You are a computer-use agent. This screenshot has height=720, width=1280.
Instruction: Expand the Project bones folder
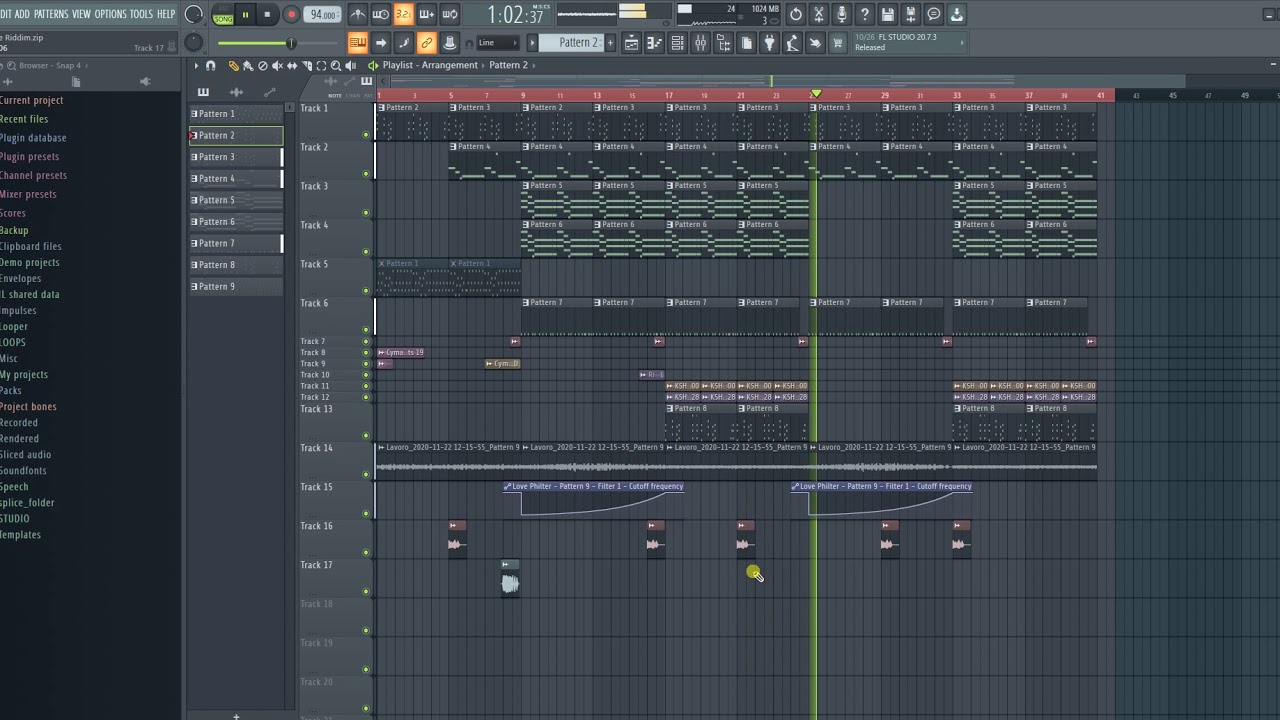(x=28, y=407)
